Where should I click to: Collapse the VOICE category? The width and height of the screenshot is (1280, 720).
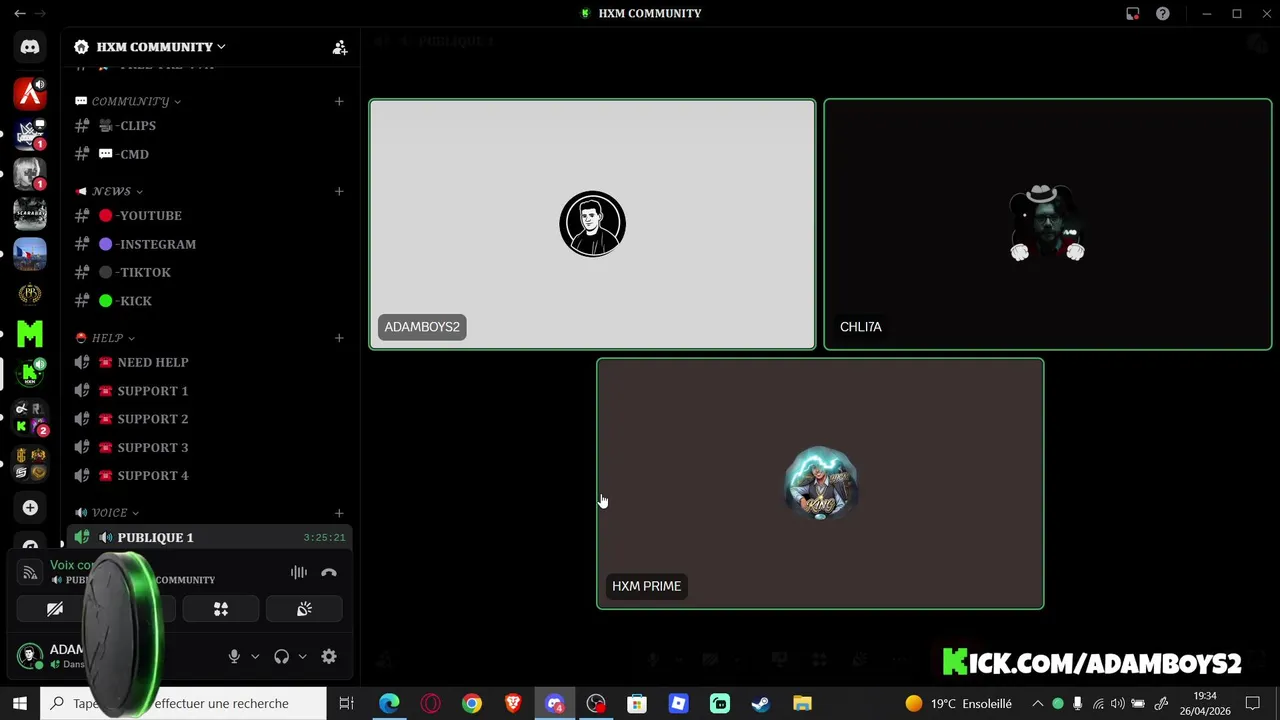(x=109, y=513)
